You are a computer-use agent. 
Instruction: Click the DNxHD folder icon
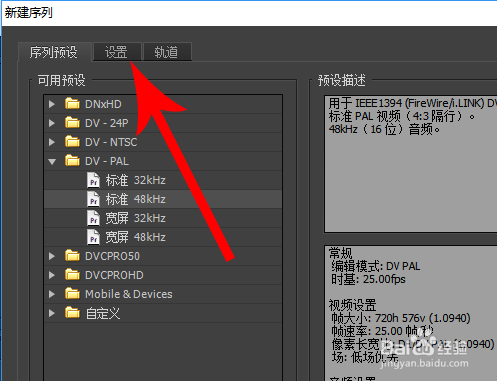click(x=72, y=104)
